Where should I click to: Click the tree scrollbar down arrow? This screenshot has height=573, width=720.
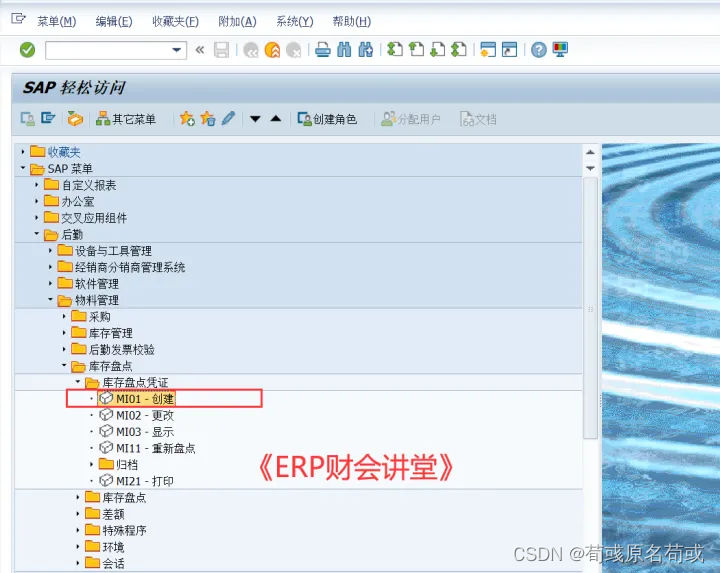591,169
